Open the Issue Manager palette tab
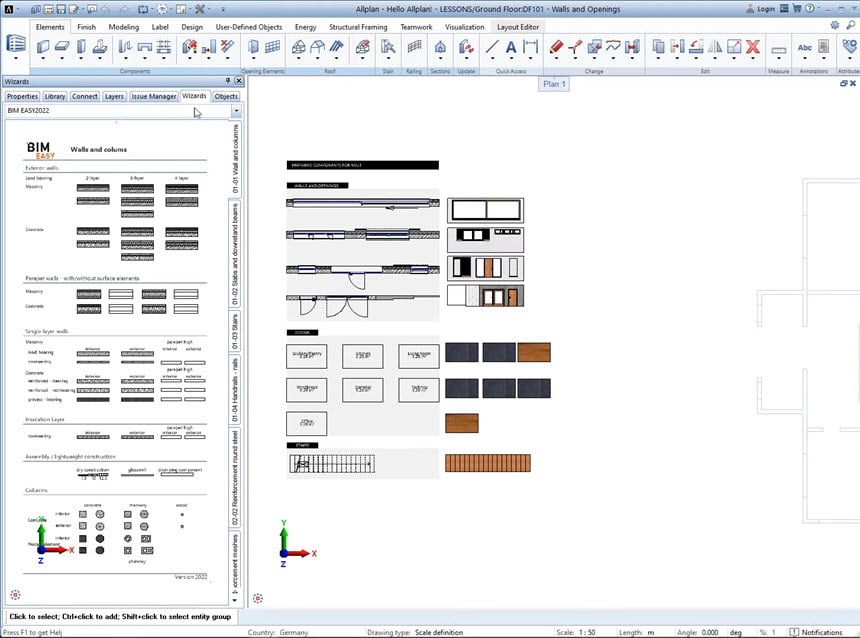Viewport: 860px width, 638px height. coord(154,96)
